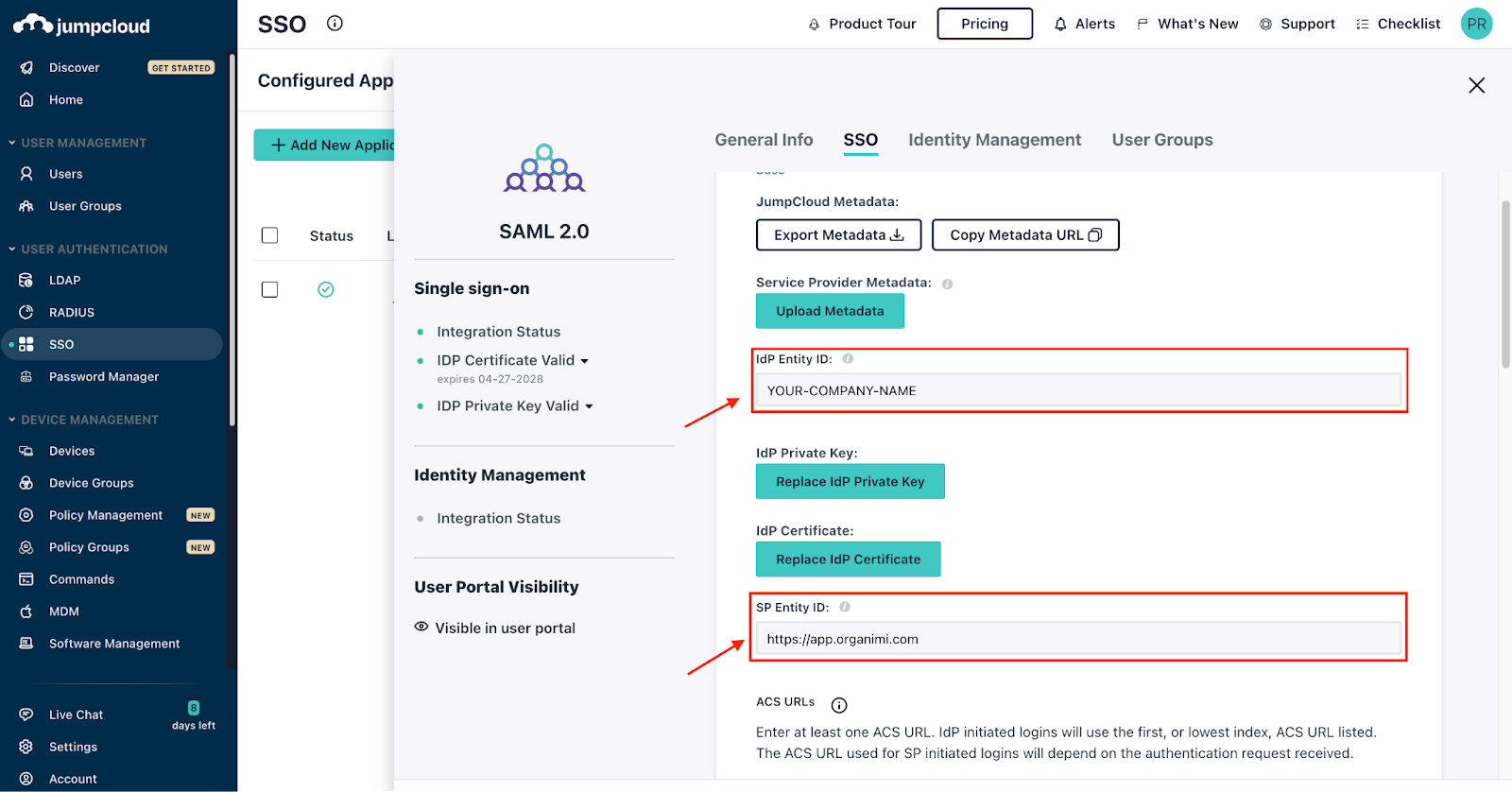
Task: Open Commands page
Action: tap(81, 579)
